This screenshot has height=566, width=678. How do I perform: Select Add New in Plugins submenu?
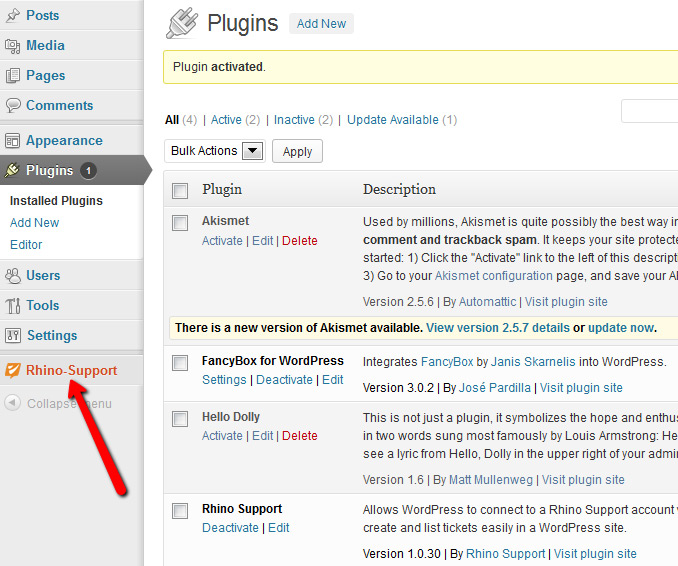click(34, 223)
